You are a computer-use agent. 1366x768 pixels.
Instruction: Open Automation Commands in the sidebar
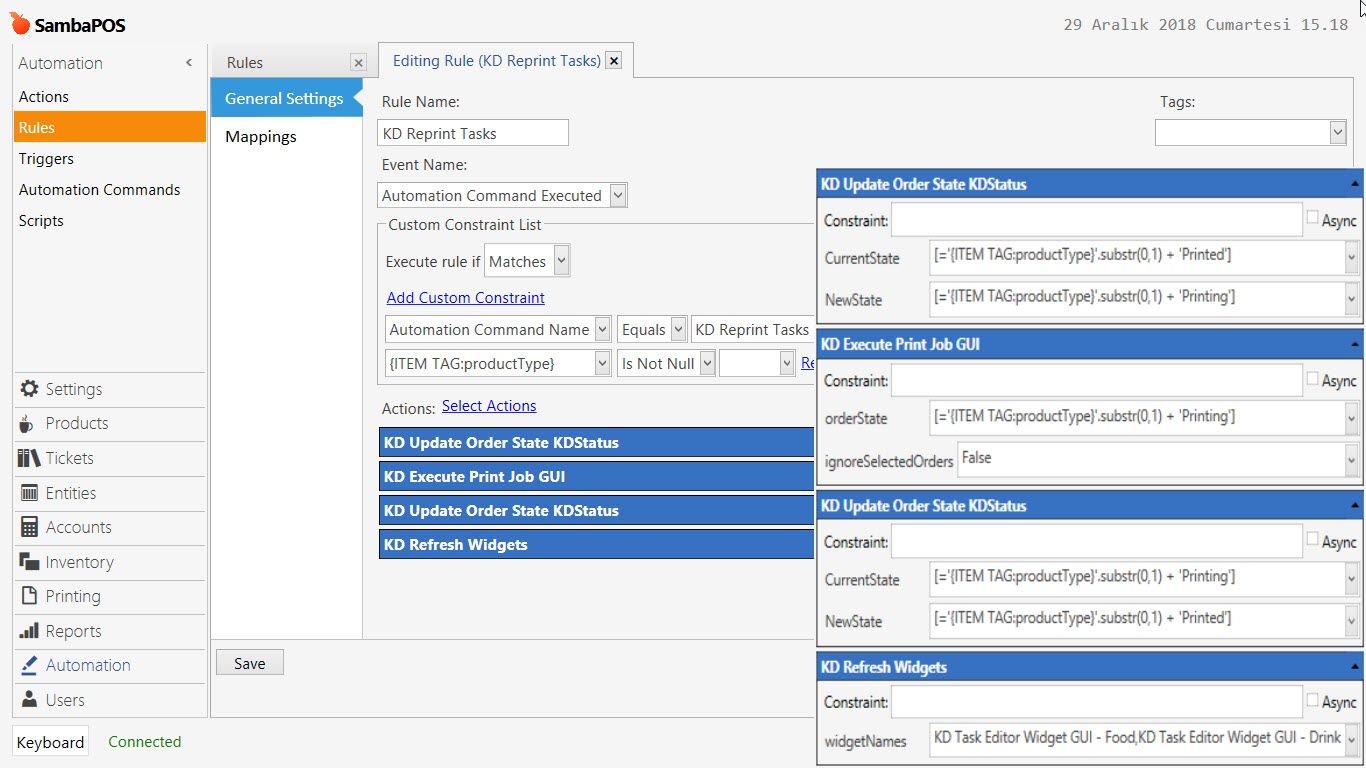(99, 190)
